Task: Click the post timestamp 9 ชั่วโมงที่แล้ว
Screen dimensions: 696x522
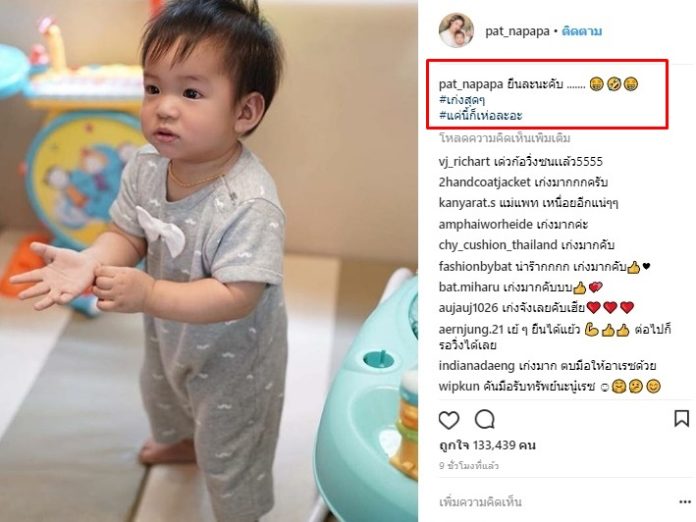Action: [x=469, y=466]
